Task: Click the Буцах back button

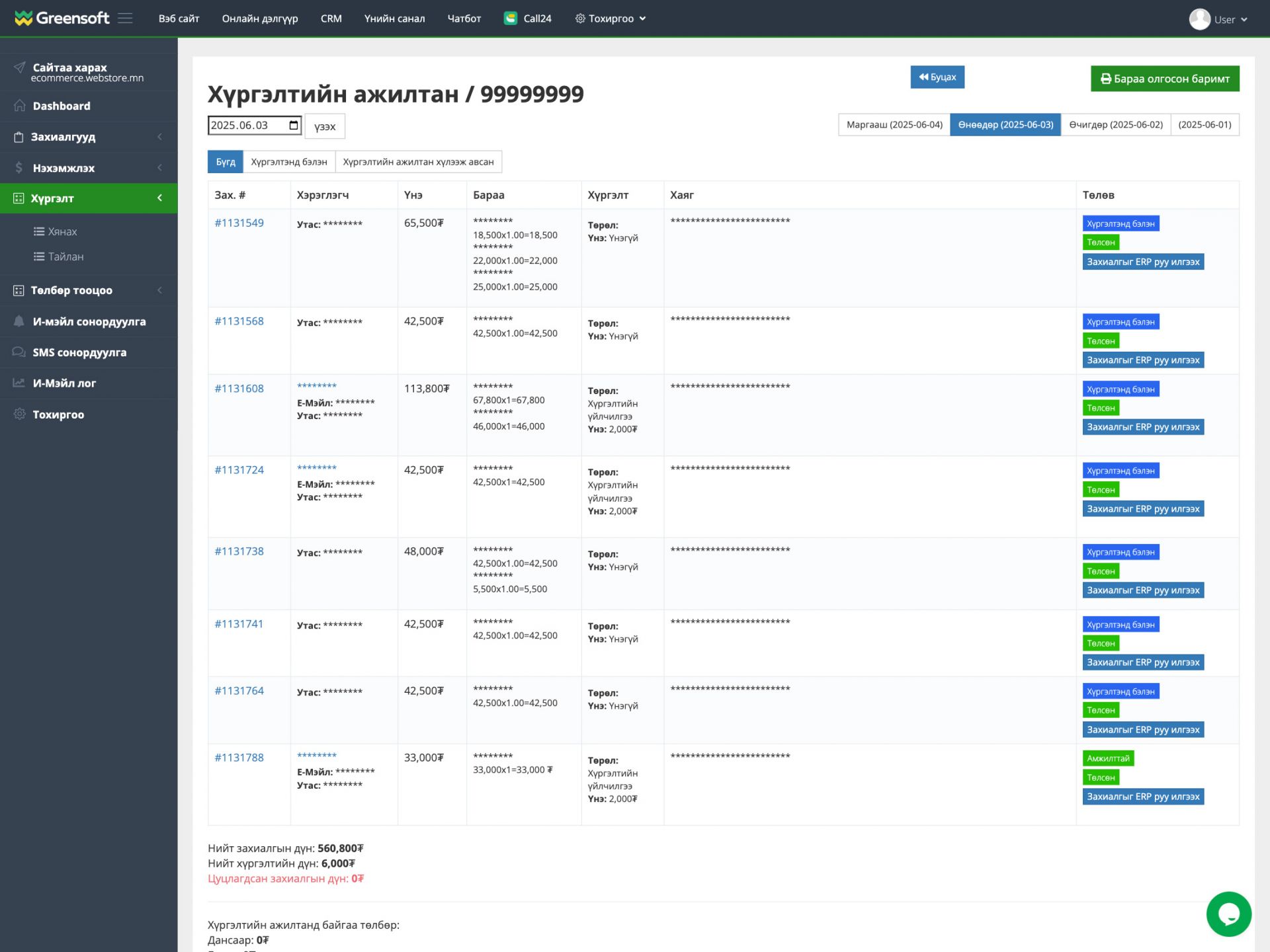Action: pyautogui.click(x=937, y=77)
